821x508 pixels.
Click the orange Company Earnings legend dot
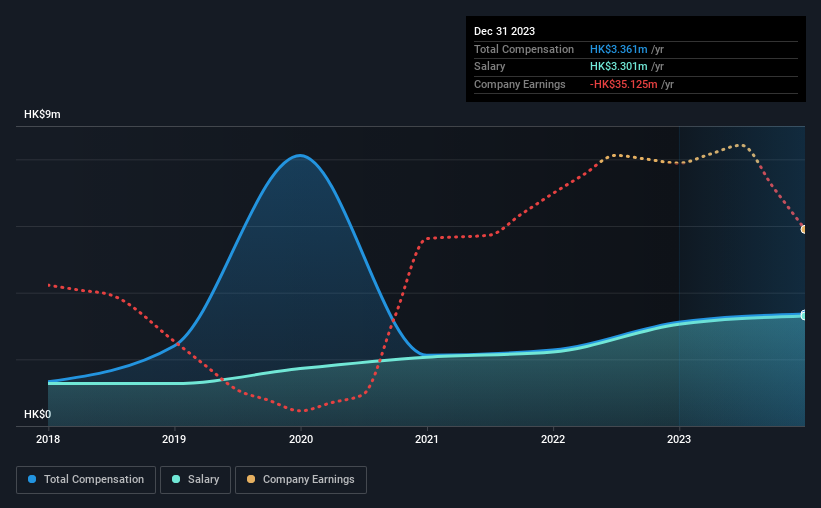click(x=251, y=479)
